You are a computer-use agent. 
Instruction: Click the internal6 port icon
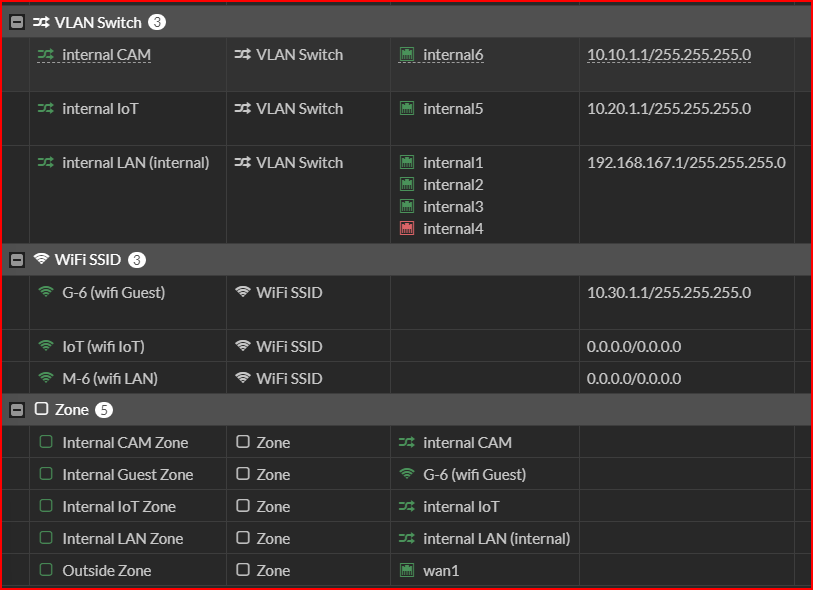coord(407,55)
